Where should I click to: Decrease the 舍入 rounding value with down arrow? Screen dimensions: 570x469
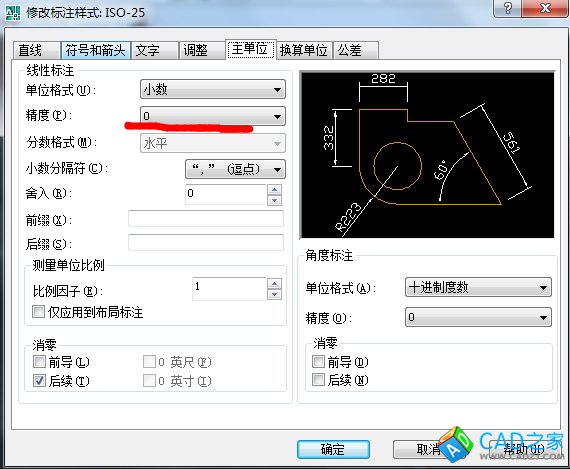[x=274, y=200]
